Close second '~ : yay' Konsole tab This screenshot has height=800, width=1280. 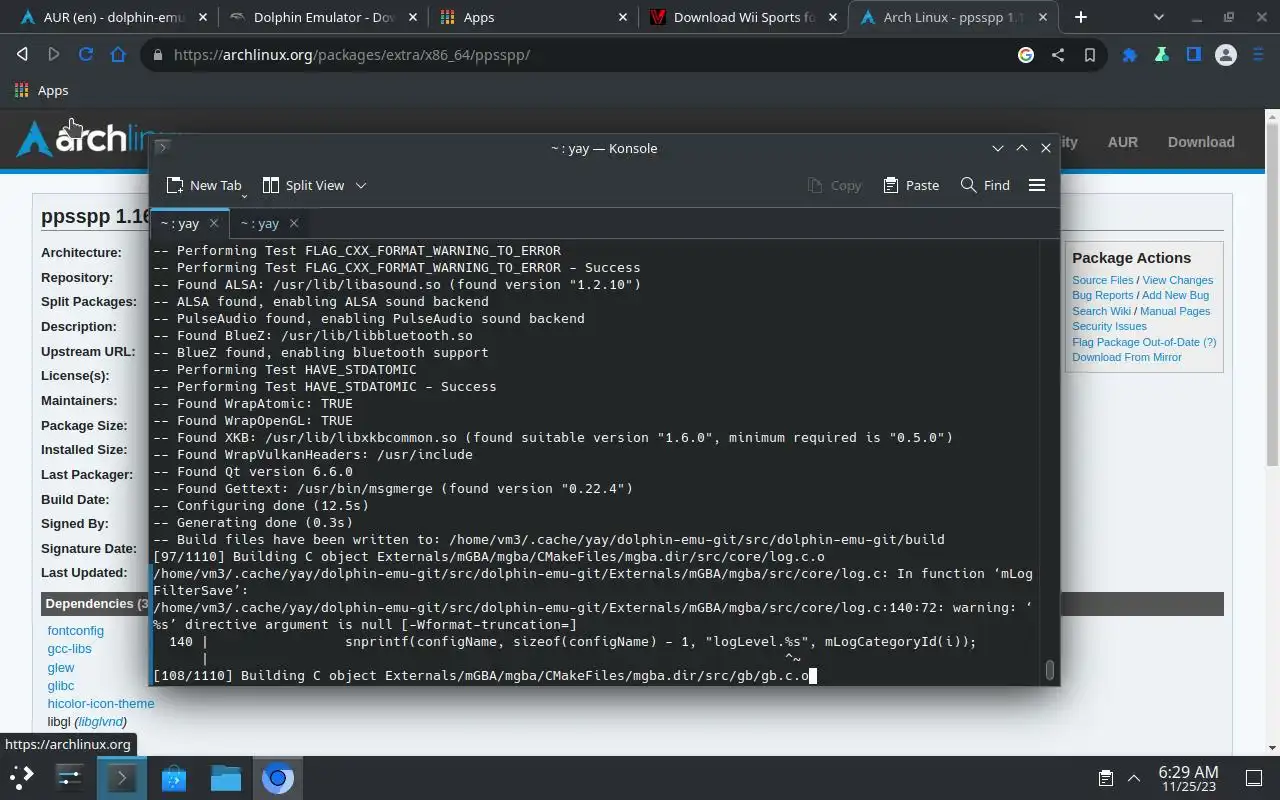tap(294, 223)
